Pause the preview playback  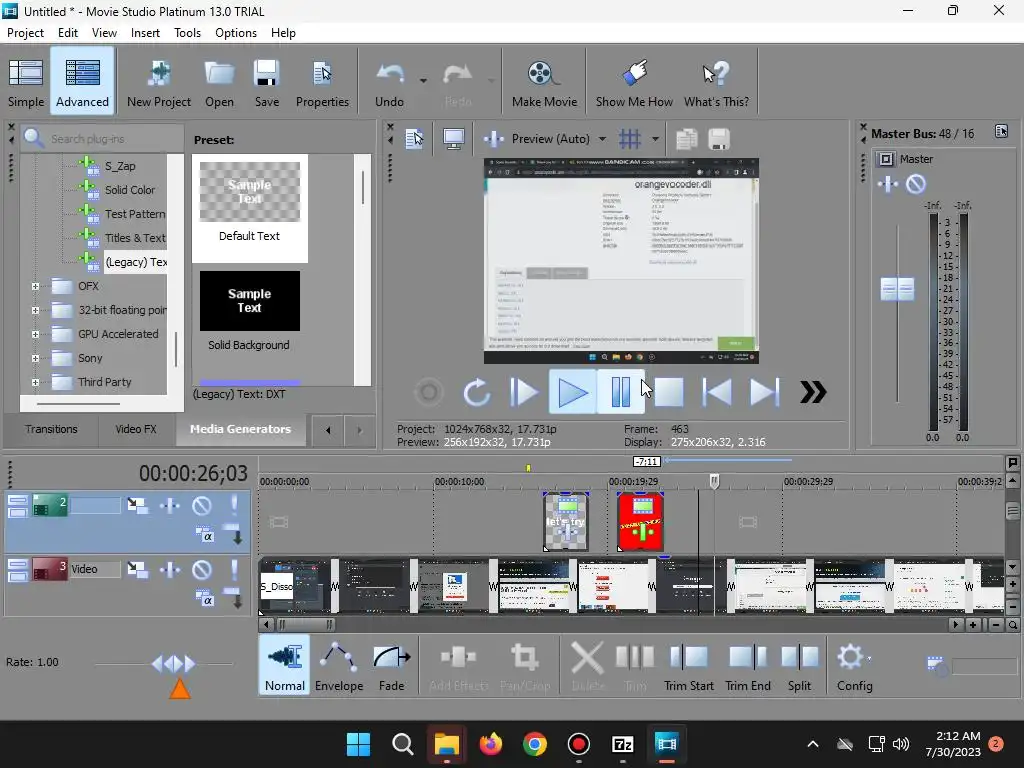(620, 392)
